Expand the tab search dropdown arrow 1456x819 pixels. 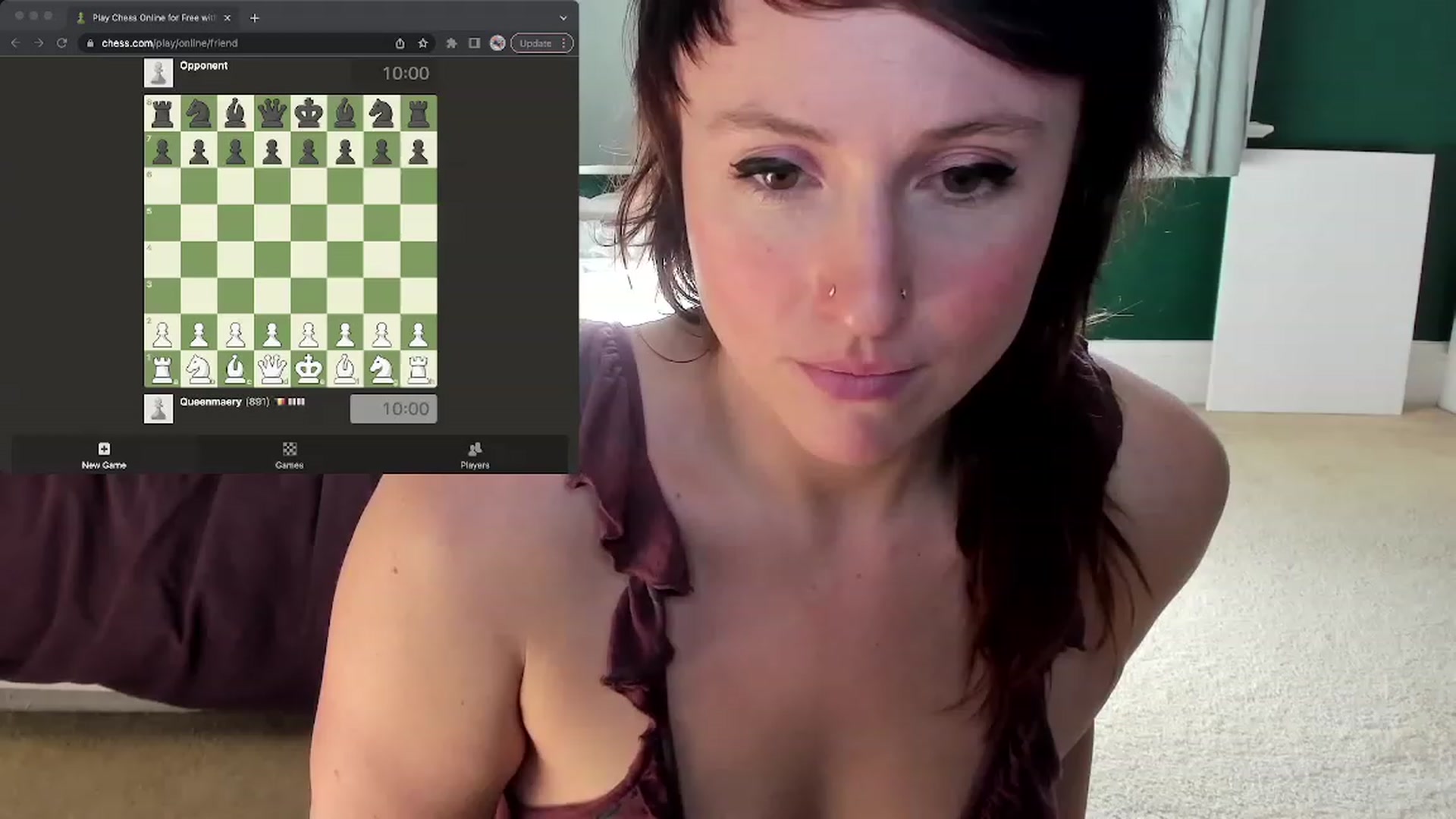[563, 17]
